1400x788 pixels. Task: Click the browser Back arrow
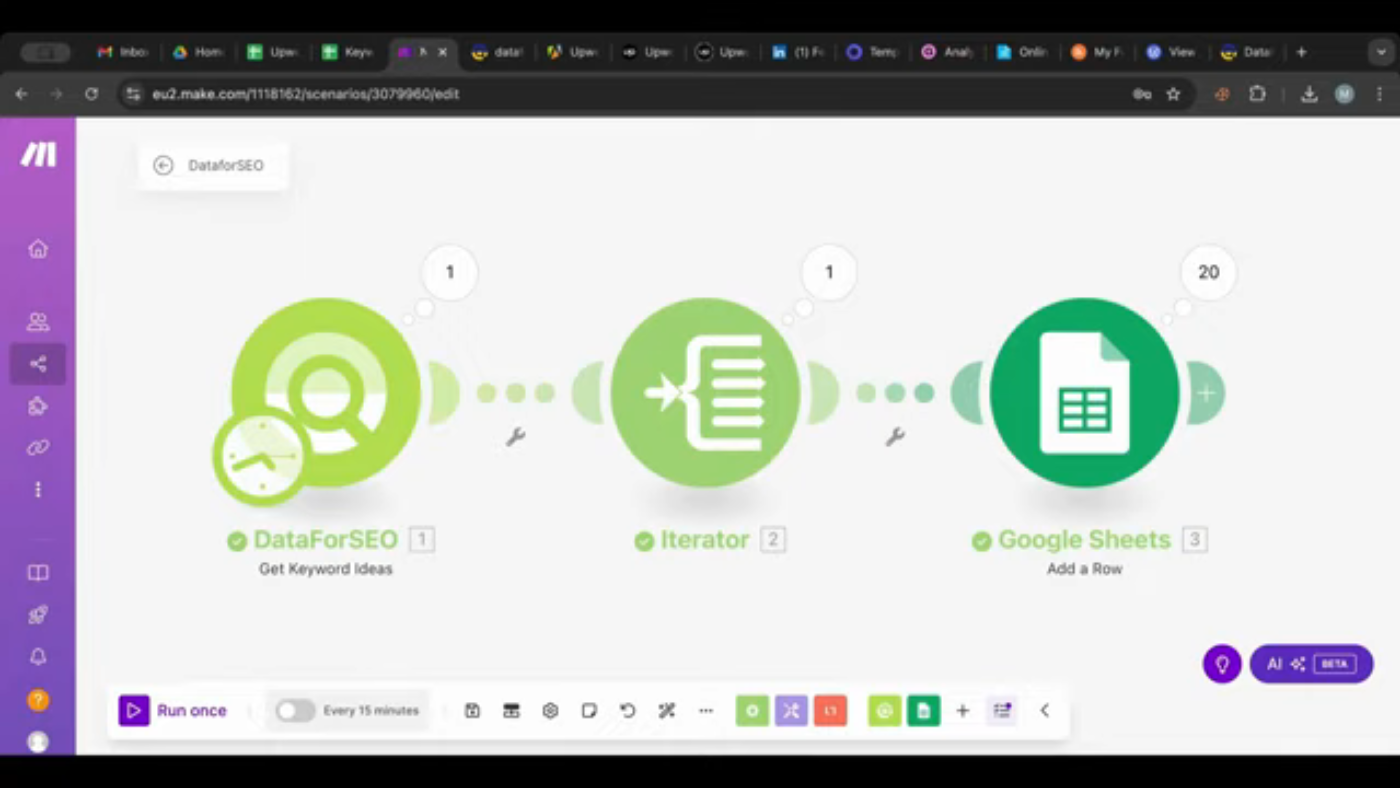click(x=22, y=94)
